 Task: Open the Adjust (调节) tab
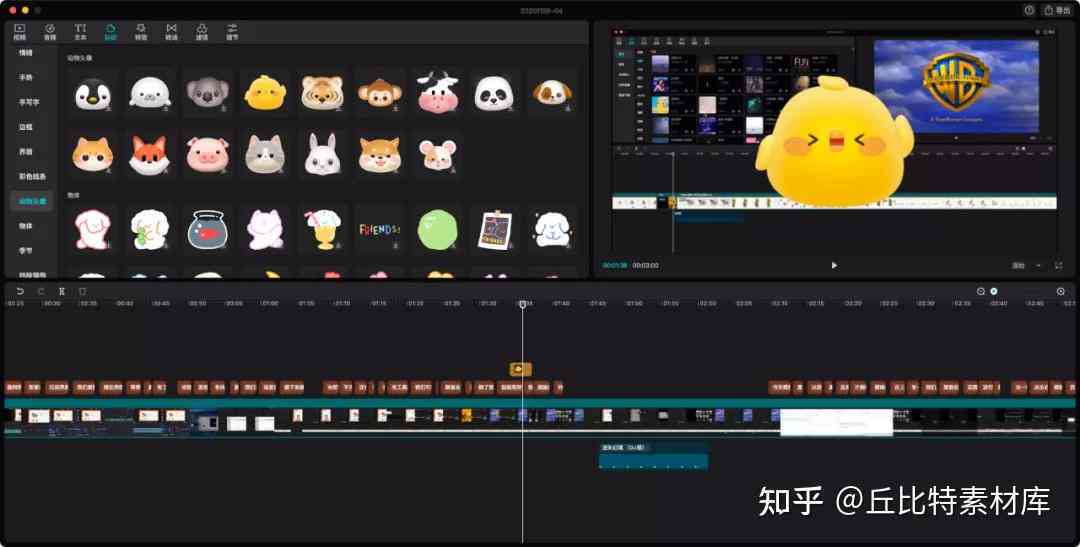point(232,32)
